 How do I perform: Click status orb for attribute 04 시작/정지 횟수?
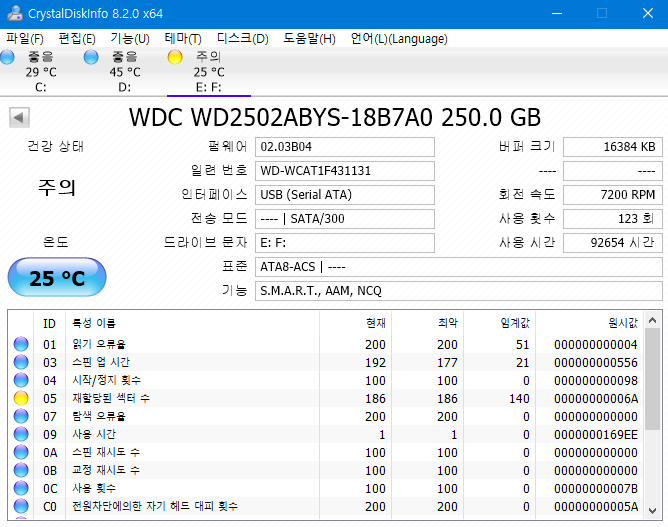21,380
